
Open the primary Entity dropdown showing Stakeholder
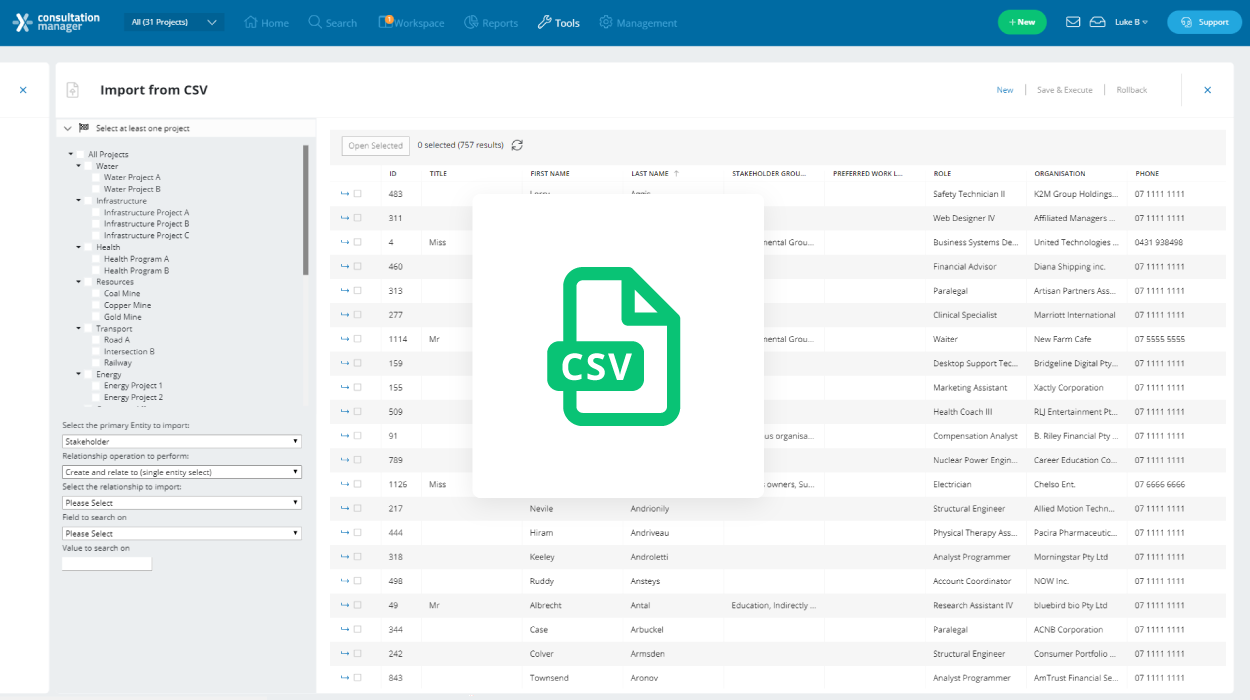[182, 441]
